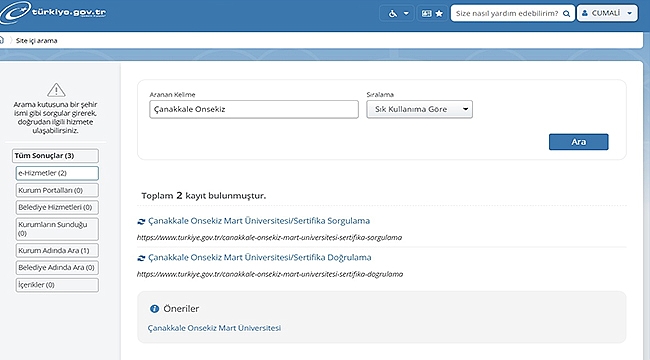Select the 'Belediye Hizmetleri (0)' filter
The width and height of the screenshot is (650, 360).
pos(57,207)
